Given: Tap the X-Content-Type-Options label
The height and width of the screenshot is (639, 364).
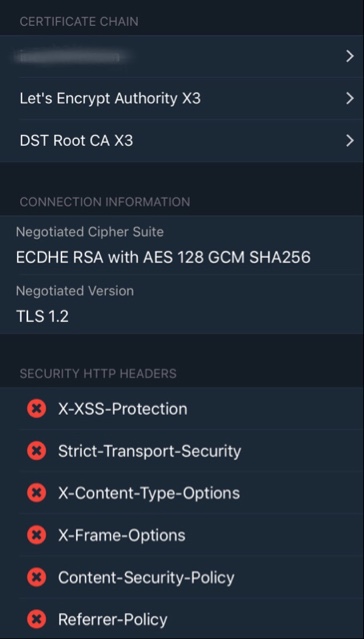Looking at the screenshot, I should click(x=149, y=493).
